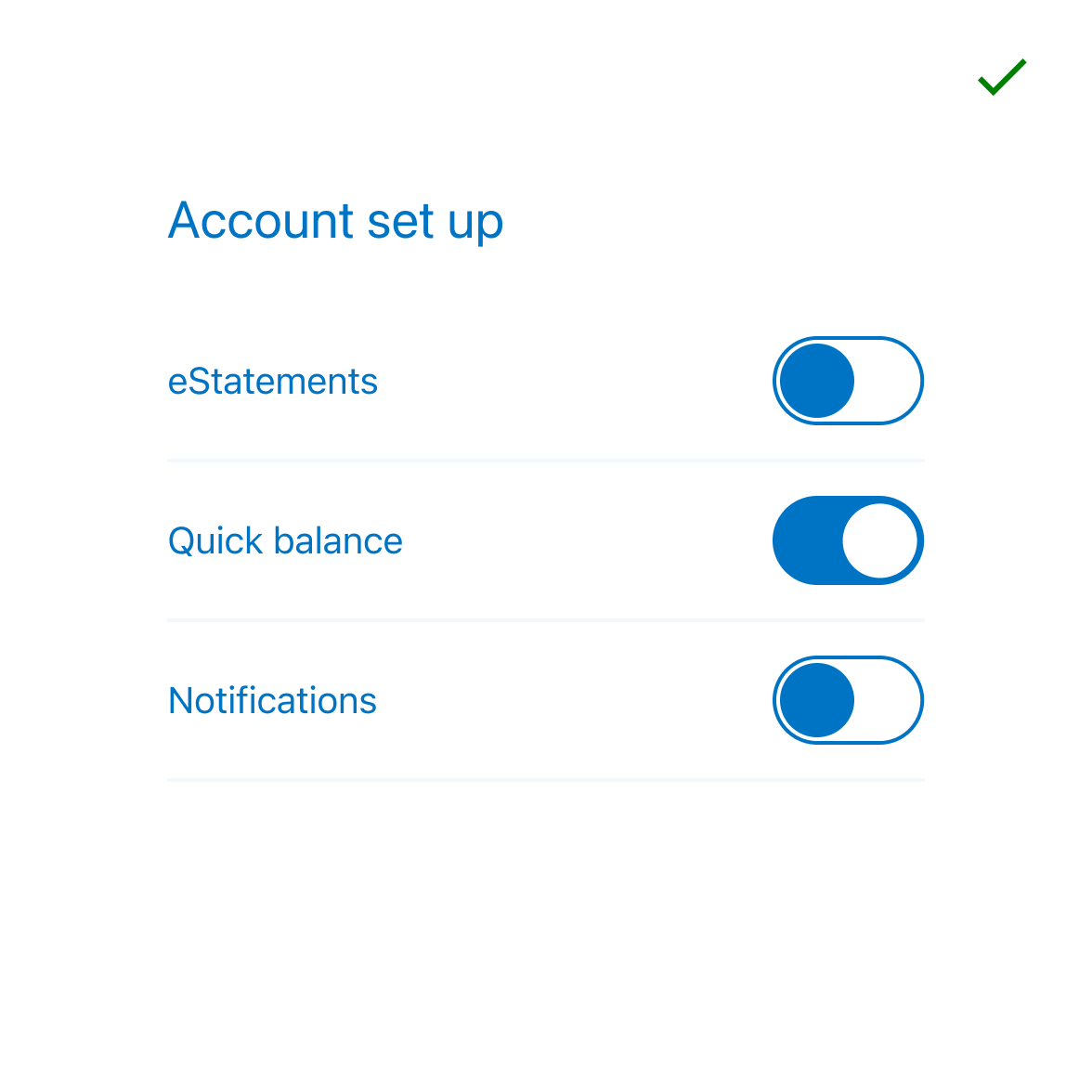
Task: Click the word Account in the heading
Action: [261, 221]
